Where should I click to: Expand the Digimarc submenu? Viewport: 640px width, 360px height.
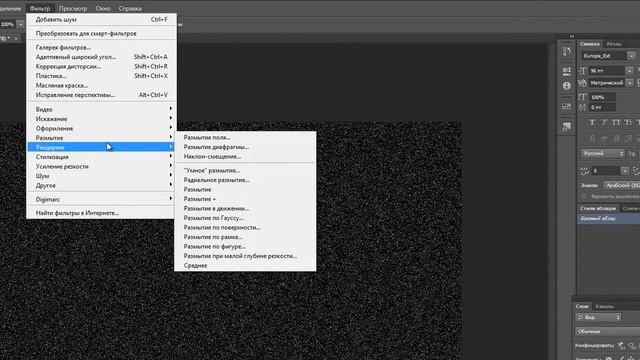tap(102, 200)
